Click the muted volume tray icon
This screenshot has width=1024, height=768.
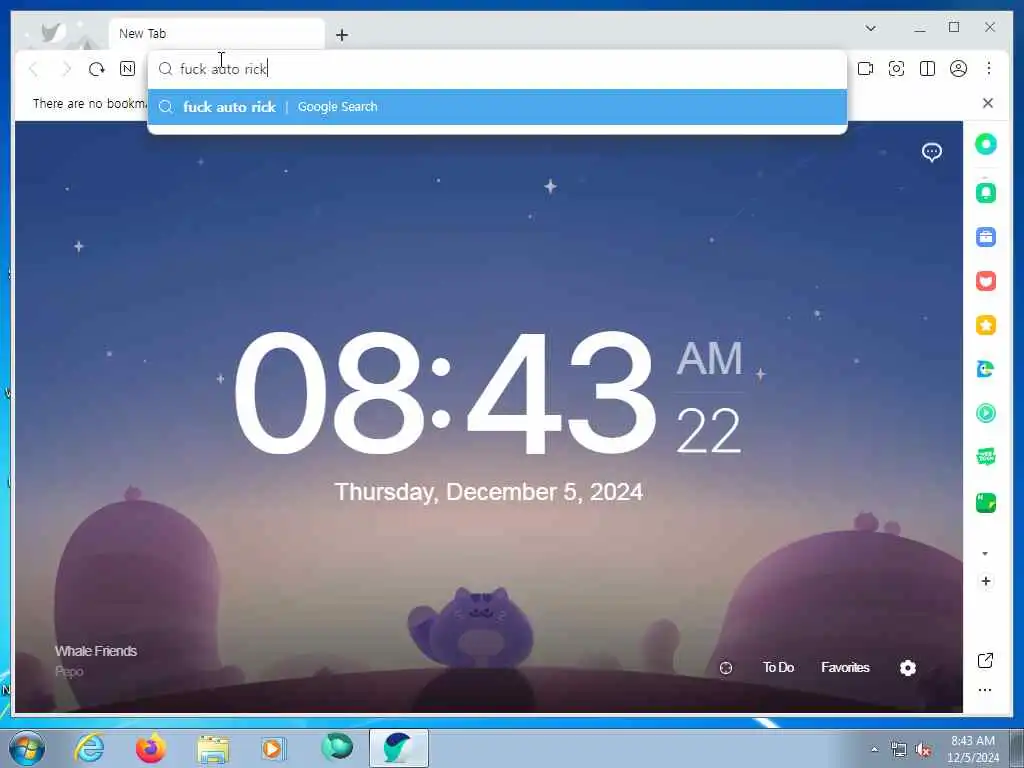coord(923,750)
